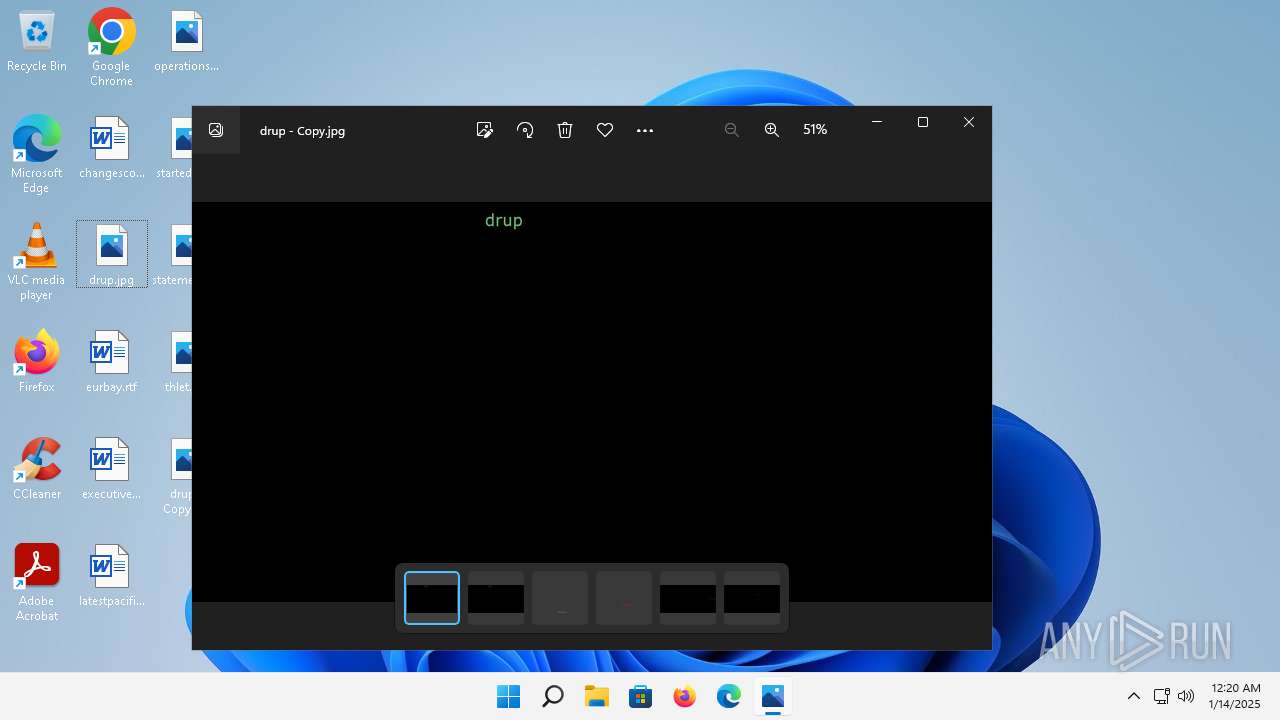Close the Photos window

pyautogui.click(x=969, y=122)
